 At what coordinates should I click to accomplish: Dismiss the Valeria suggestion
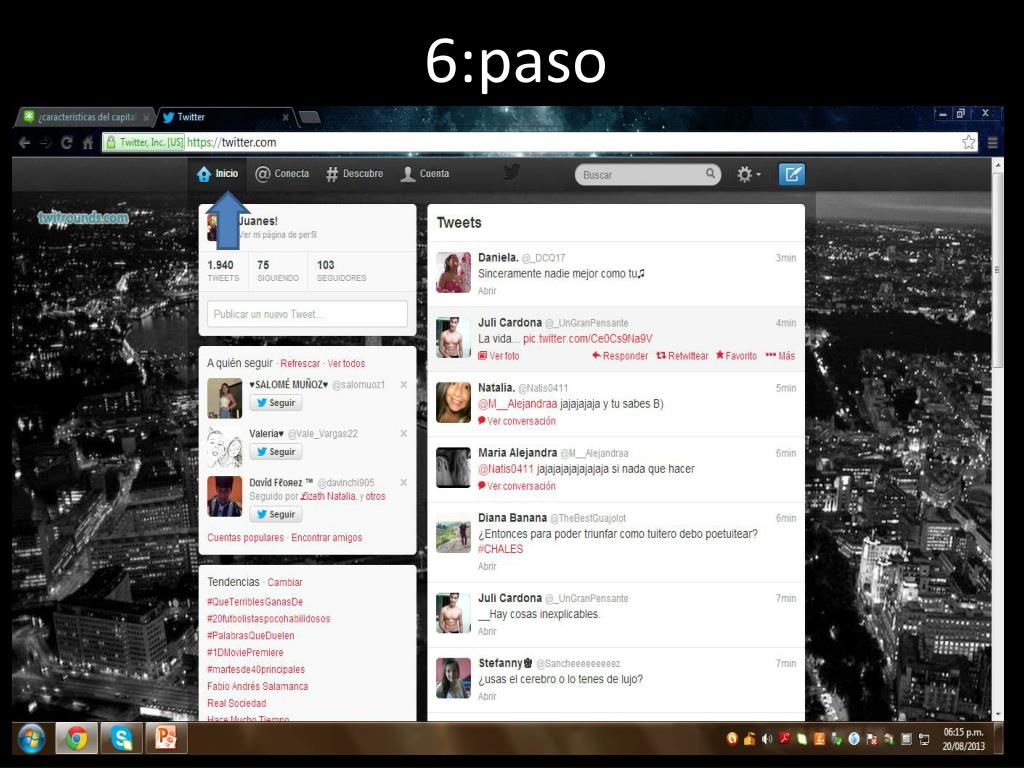pyautogui.click(x=404, y=434)
